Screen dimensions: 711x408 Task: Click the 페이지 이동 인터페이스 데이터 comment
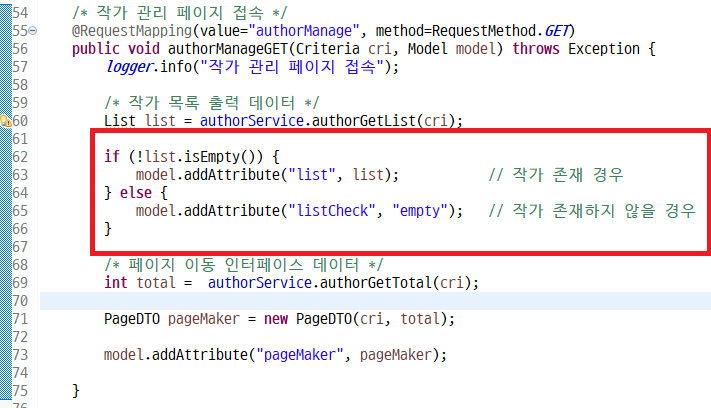pyautogui.click(x=244, y=265)
